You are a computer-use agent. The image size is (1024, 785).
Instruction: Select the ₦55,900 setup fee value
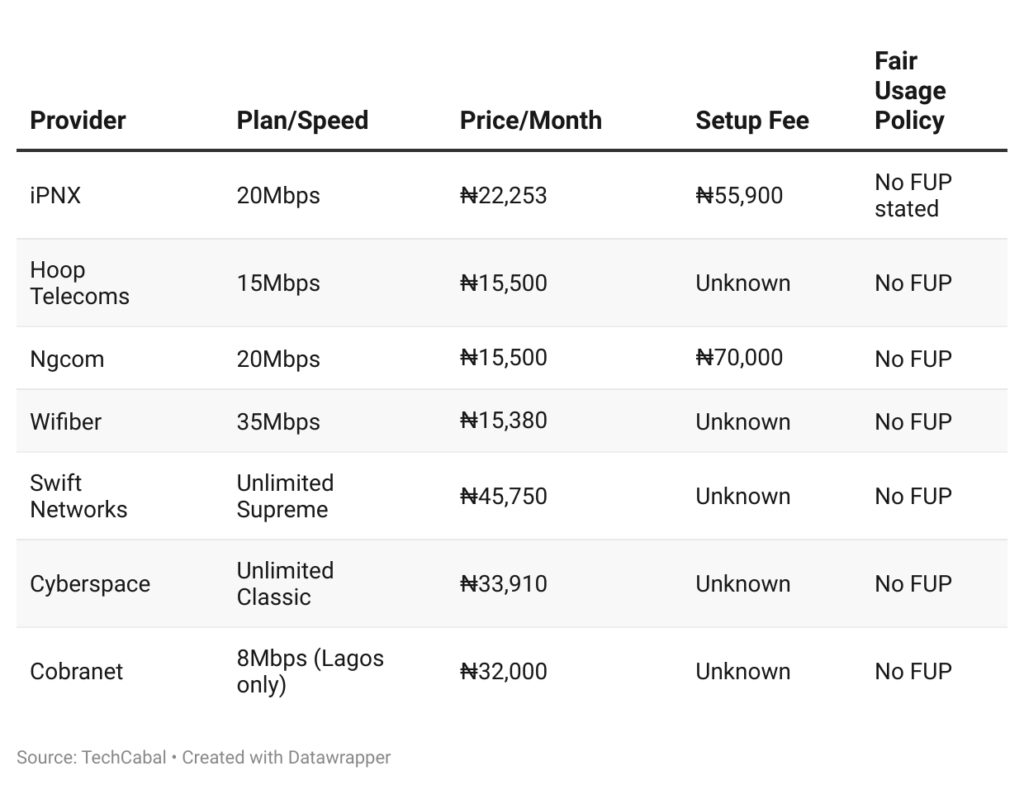coord(739,196)
